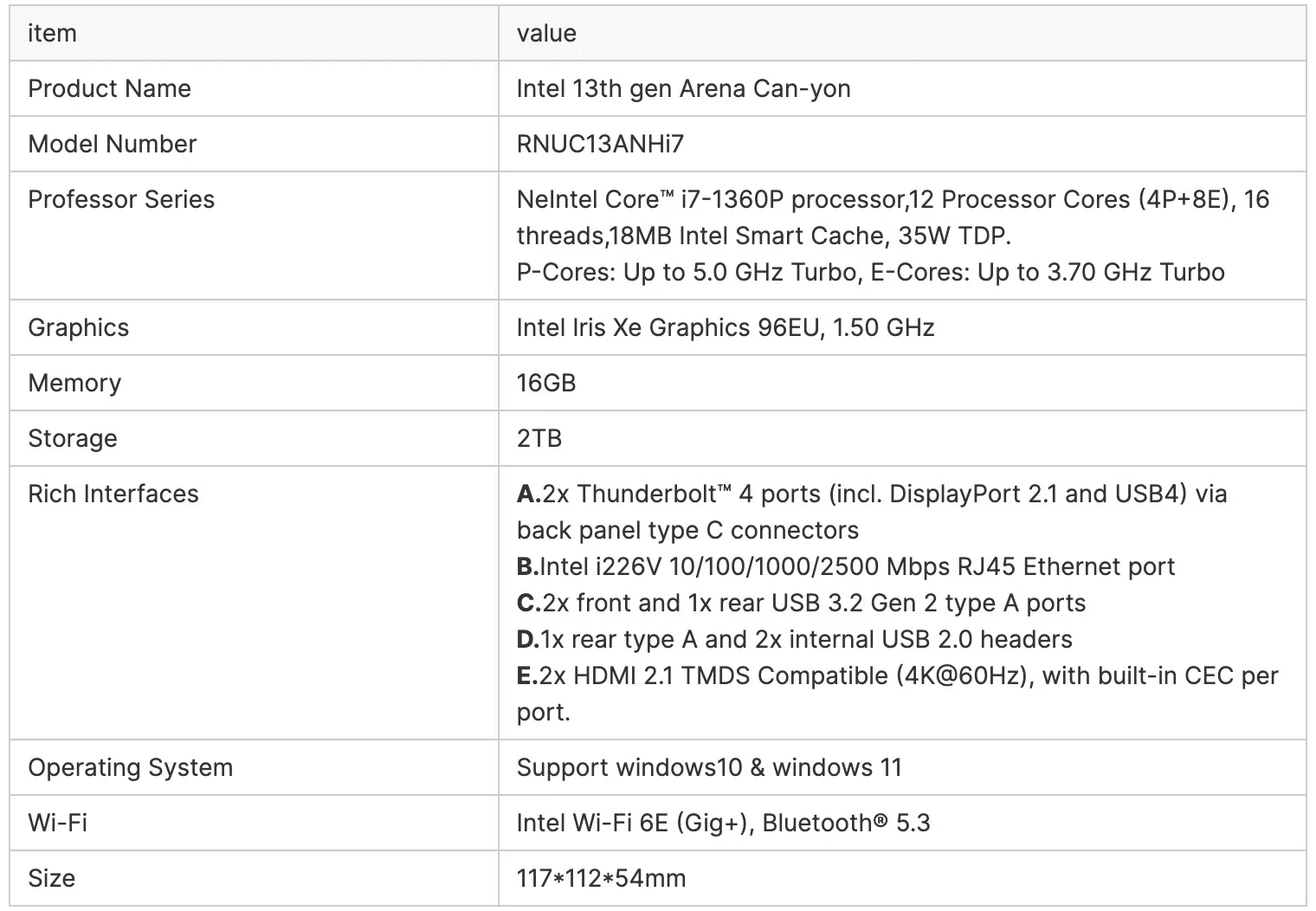Click the model number RNUC13ANHi7 text
The image size is (1316, 911).
600,145
